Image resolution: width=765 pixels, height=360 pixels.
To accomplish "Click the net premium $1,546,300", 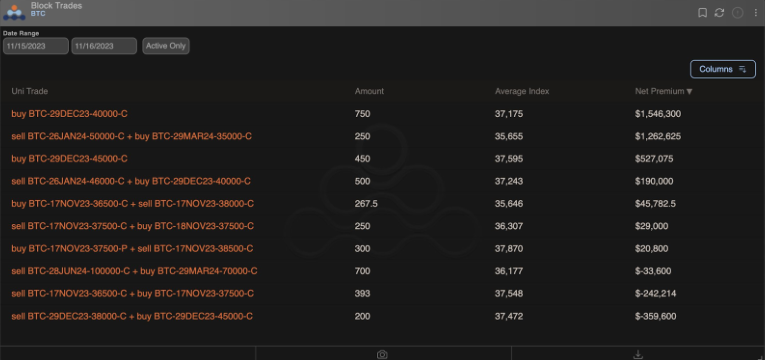I will [x=658, y=114].
